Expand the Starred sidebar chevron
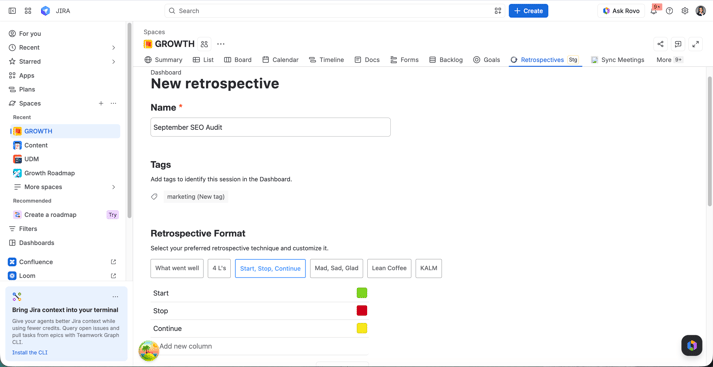The image size is (713, 367). (x=114, y=61)
